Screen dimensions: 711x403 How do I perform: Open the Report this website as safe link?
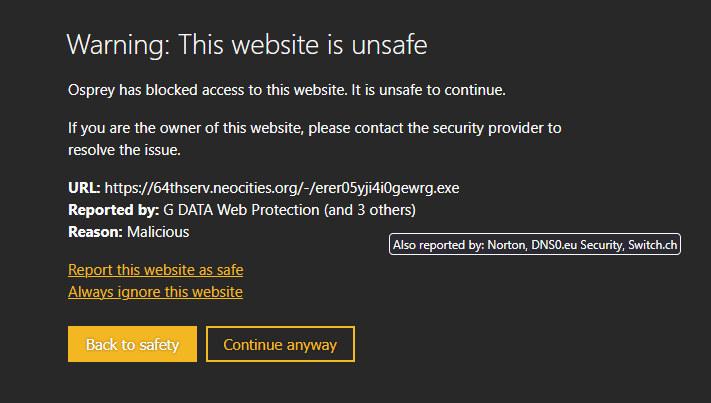coord(156,270)
